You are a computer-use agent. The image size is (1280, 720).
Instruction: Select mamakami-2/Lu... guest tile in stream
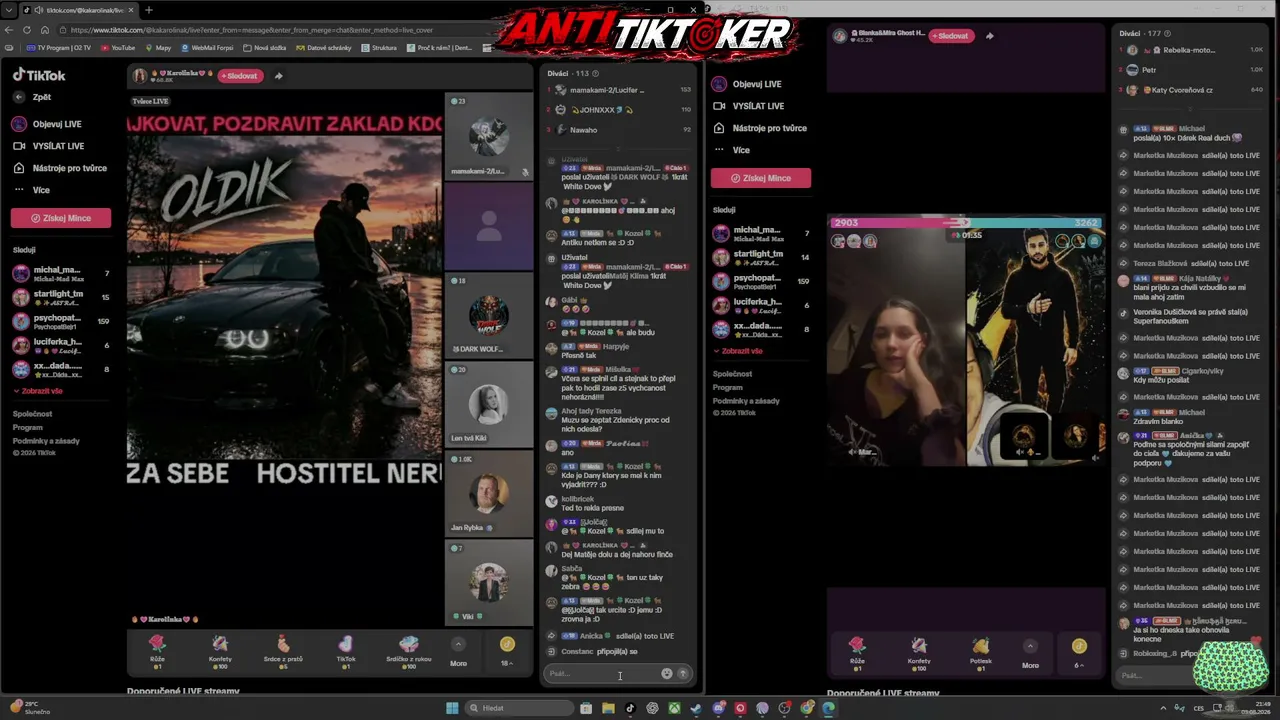point(489,136)
